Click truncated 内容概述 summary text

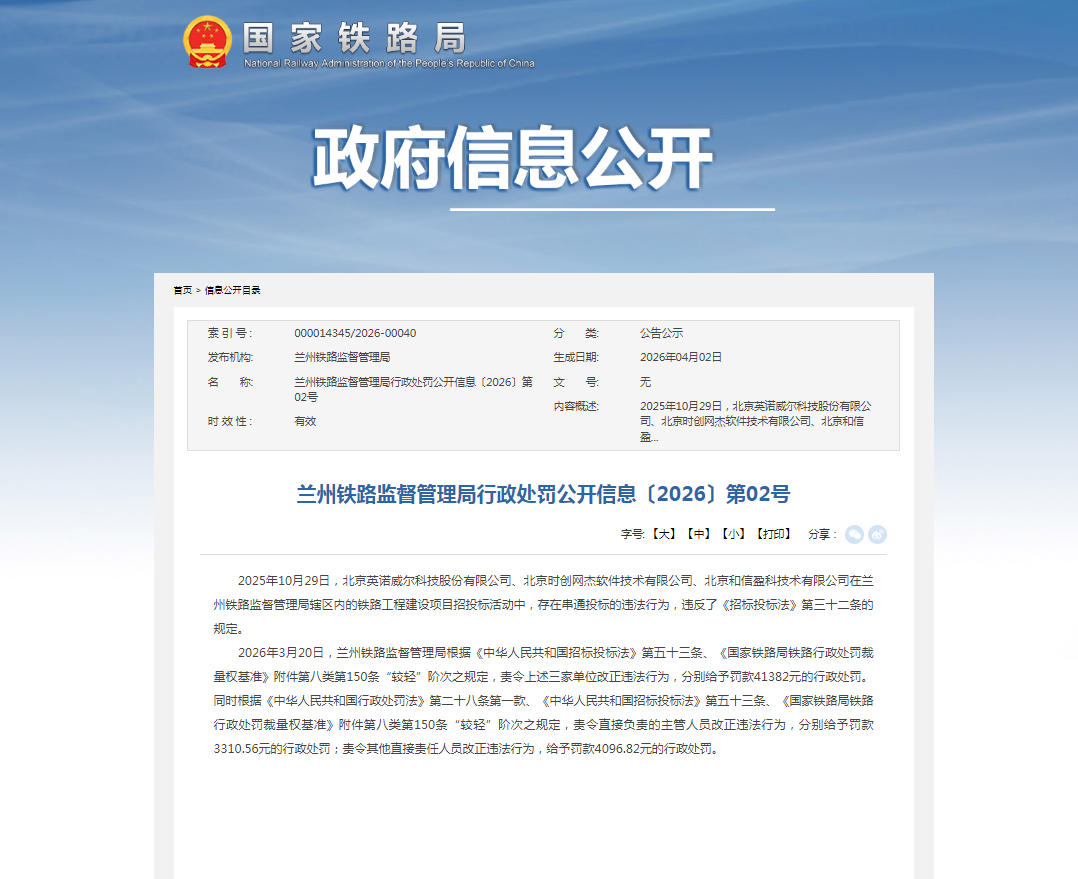(x=755, y=421)
